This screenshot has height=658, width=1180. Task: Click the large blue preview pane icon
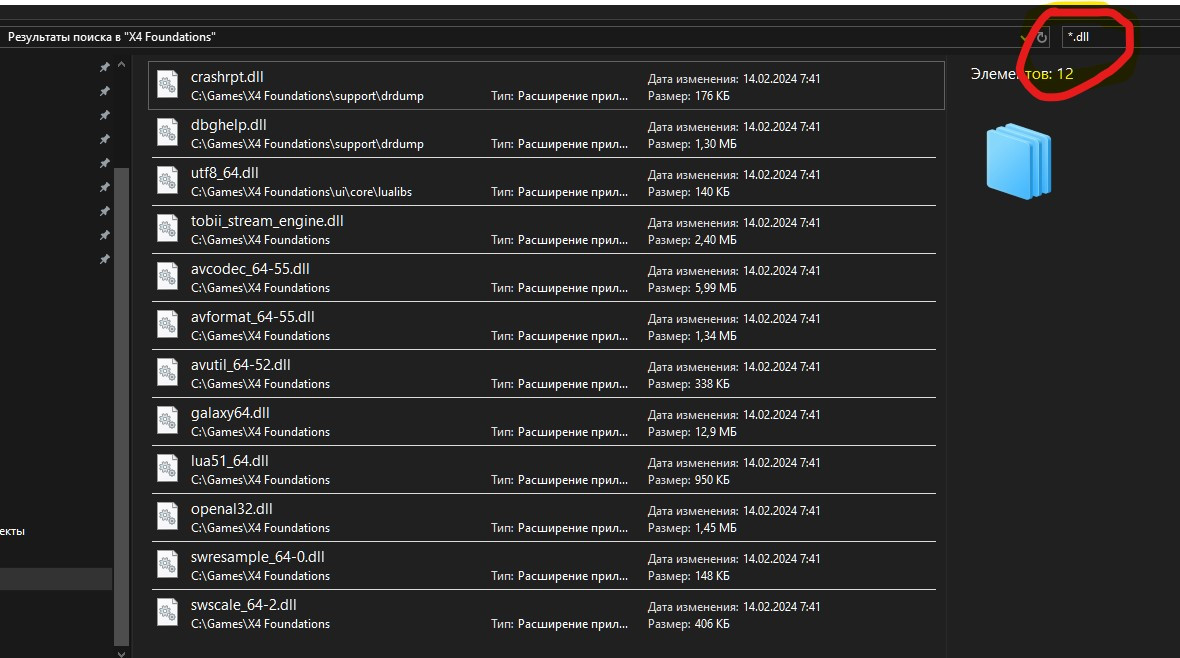point(1018,162)
